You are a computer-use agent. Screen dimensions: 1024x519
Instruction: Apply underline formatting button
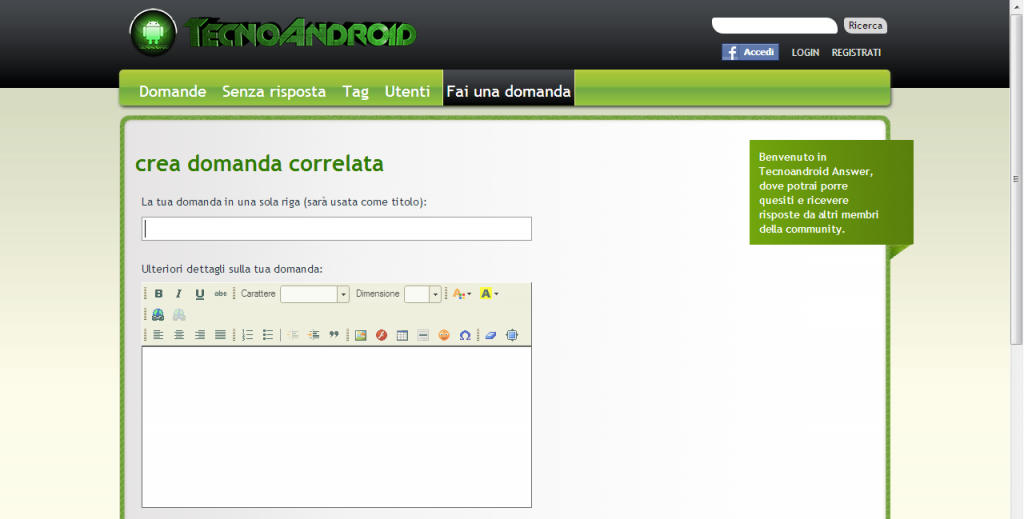(200, 294)
